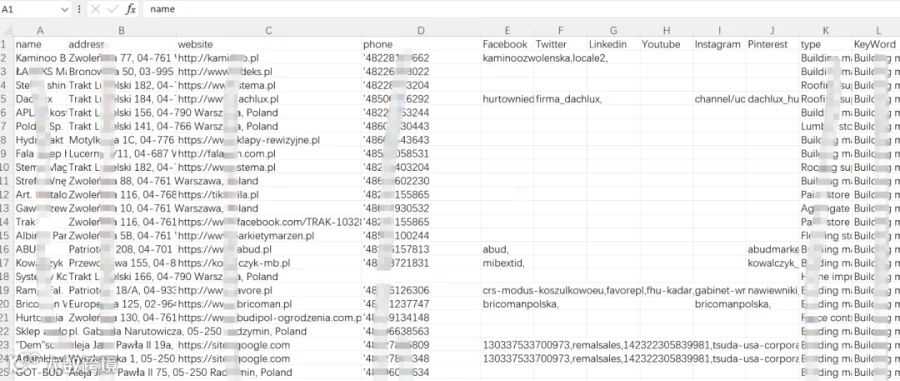Image resolution: width=900 pixels, height=381 pixels.
Task: Click the 'Facebook' header cell
Action: point(507,44)
